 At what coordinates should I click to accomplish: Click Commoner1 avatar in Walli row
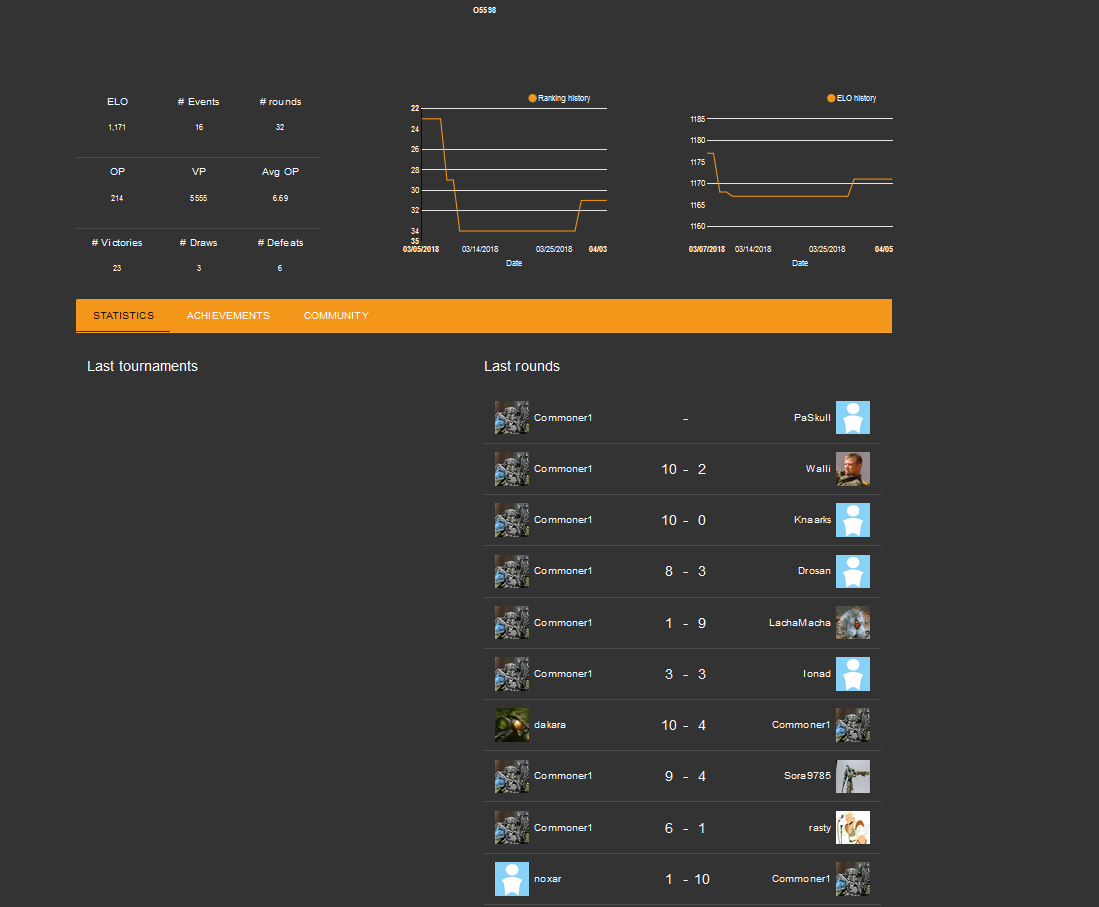pyautogui.click(x=512, y=469)
